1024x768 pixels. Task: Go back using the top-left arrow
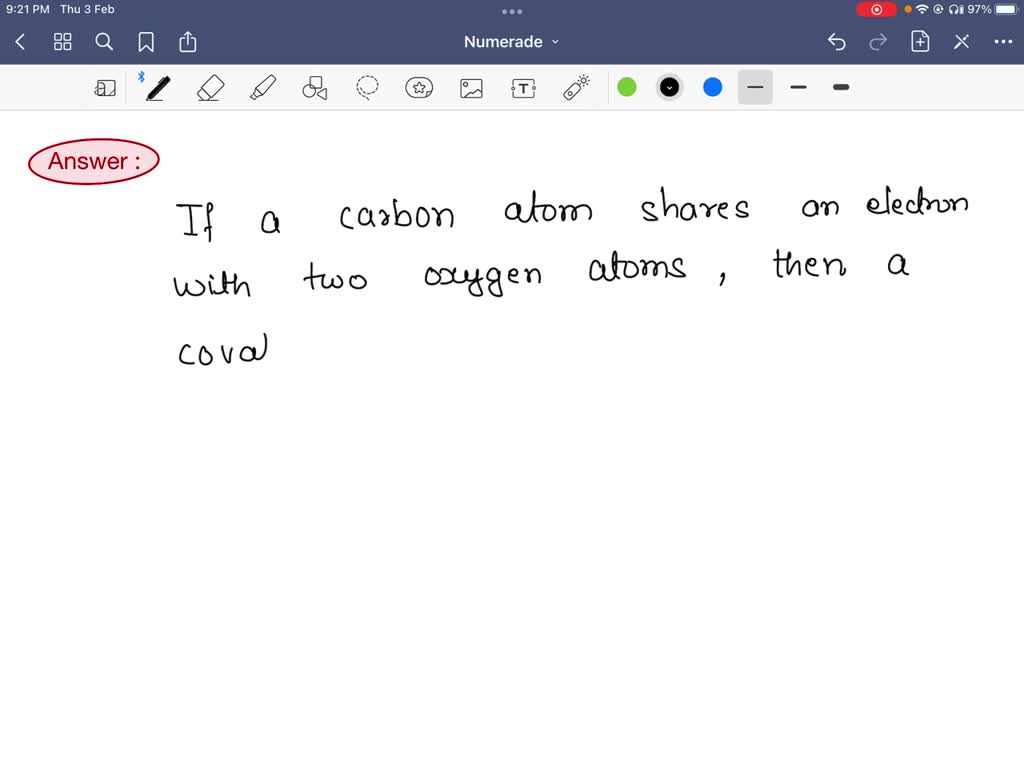pos(20,42)
